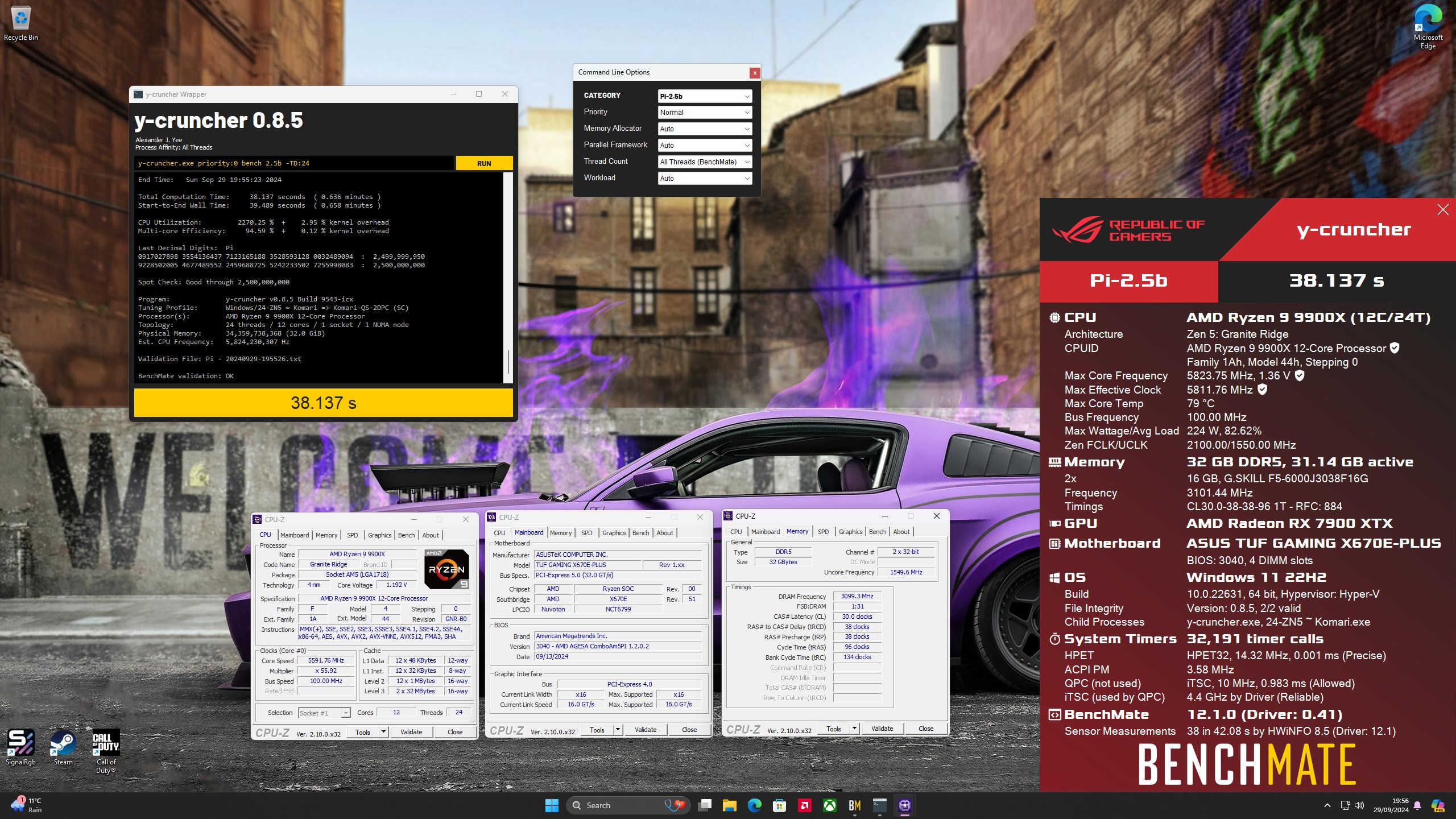1456x819 pixels.
Task: Open the Thread Count dropdown
Action: (705, 162)
